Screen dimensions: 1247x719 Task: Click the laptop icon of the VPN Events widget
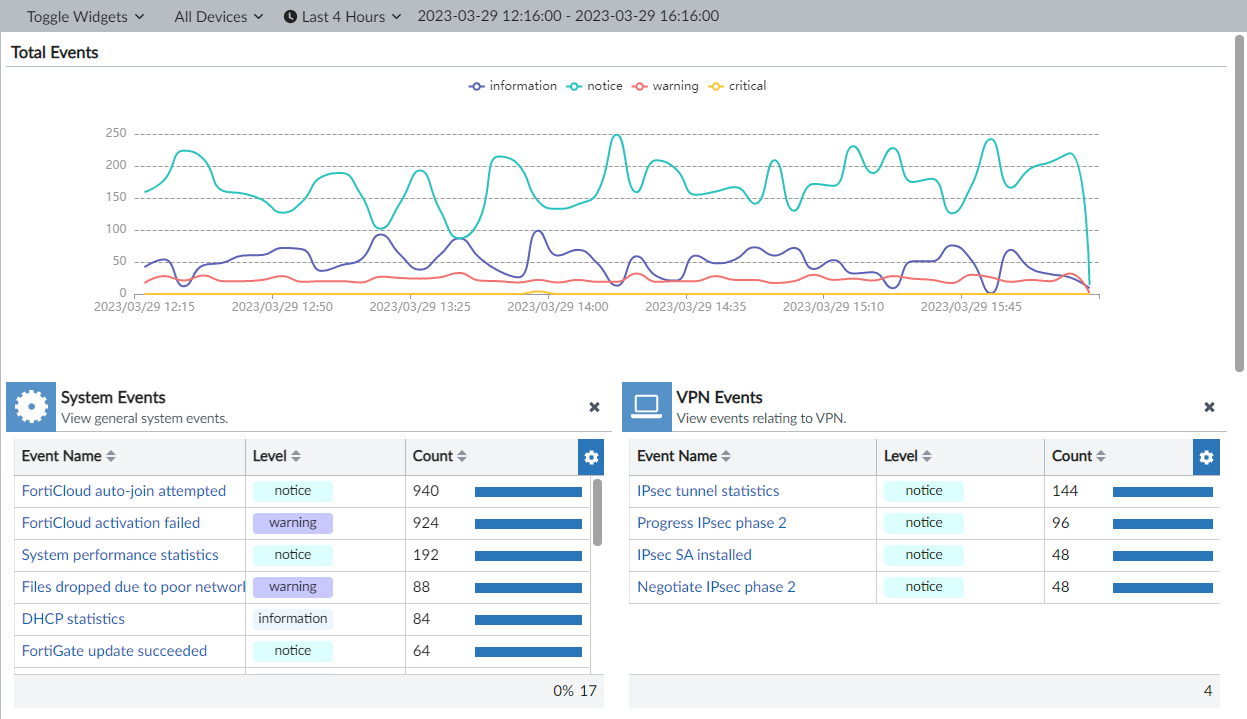[x=646, y=406]
